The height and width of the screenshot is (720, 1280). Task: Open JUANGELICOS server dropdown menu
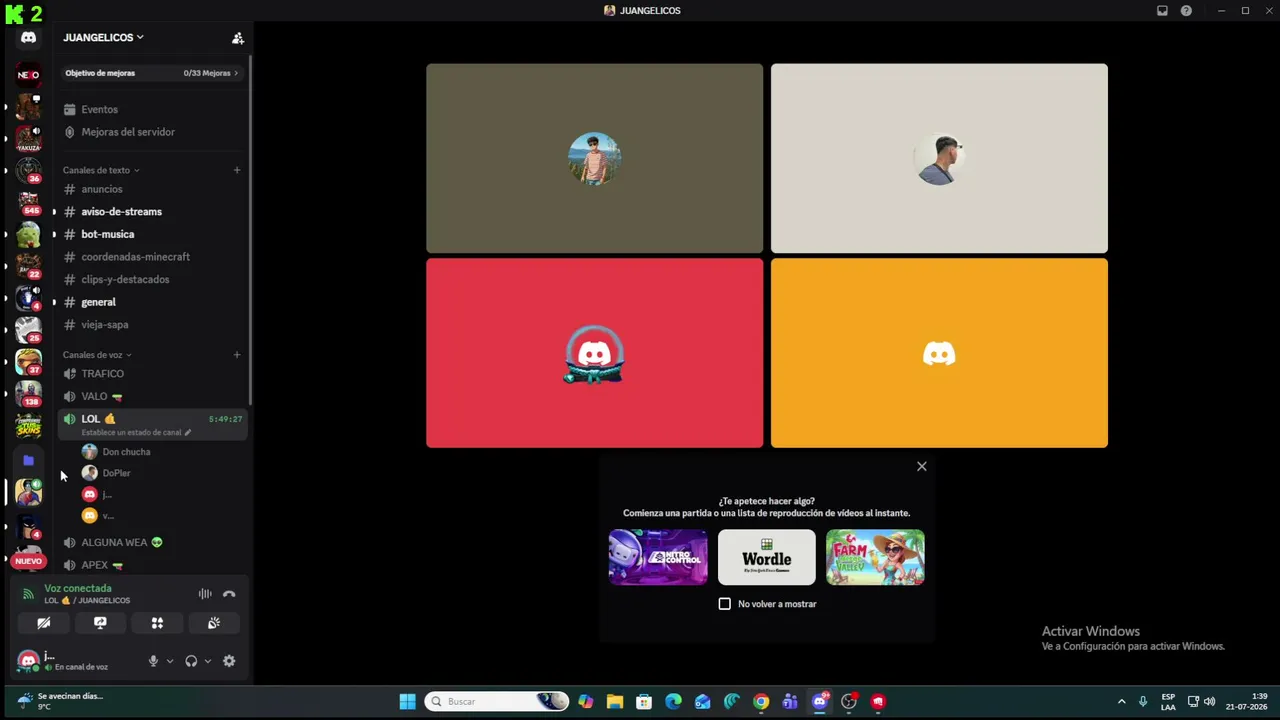tap(104, 38)
